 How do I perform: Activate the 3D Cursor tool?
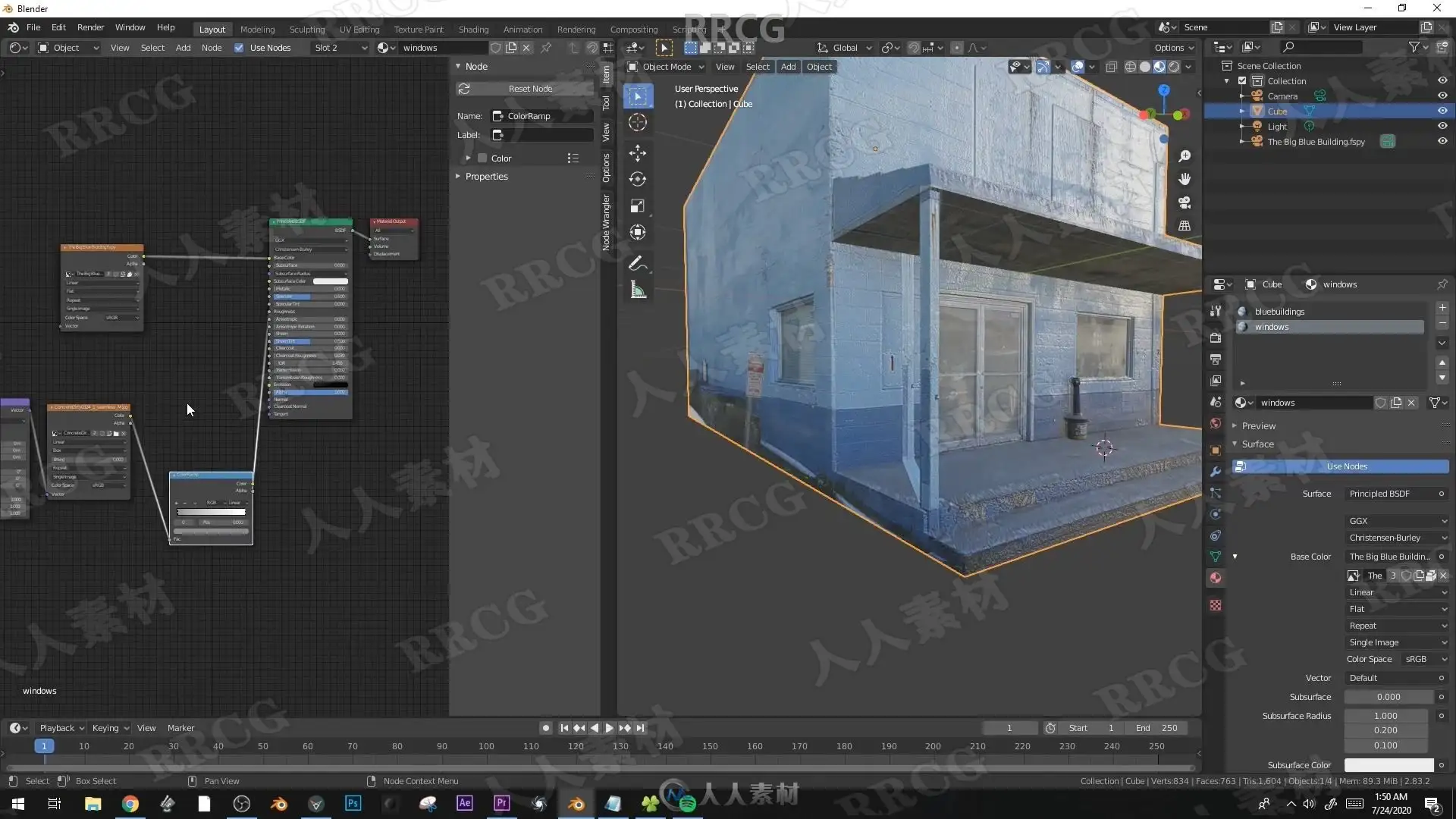point(638,122)
